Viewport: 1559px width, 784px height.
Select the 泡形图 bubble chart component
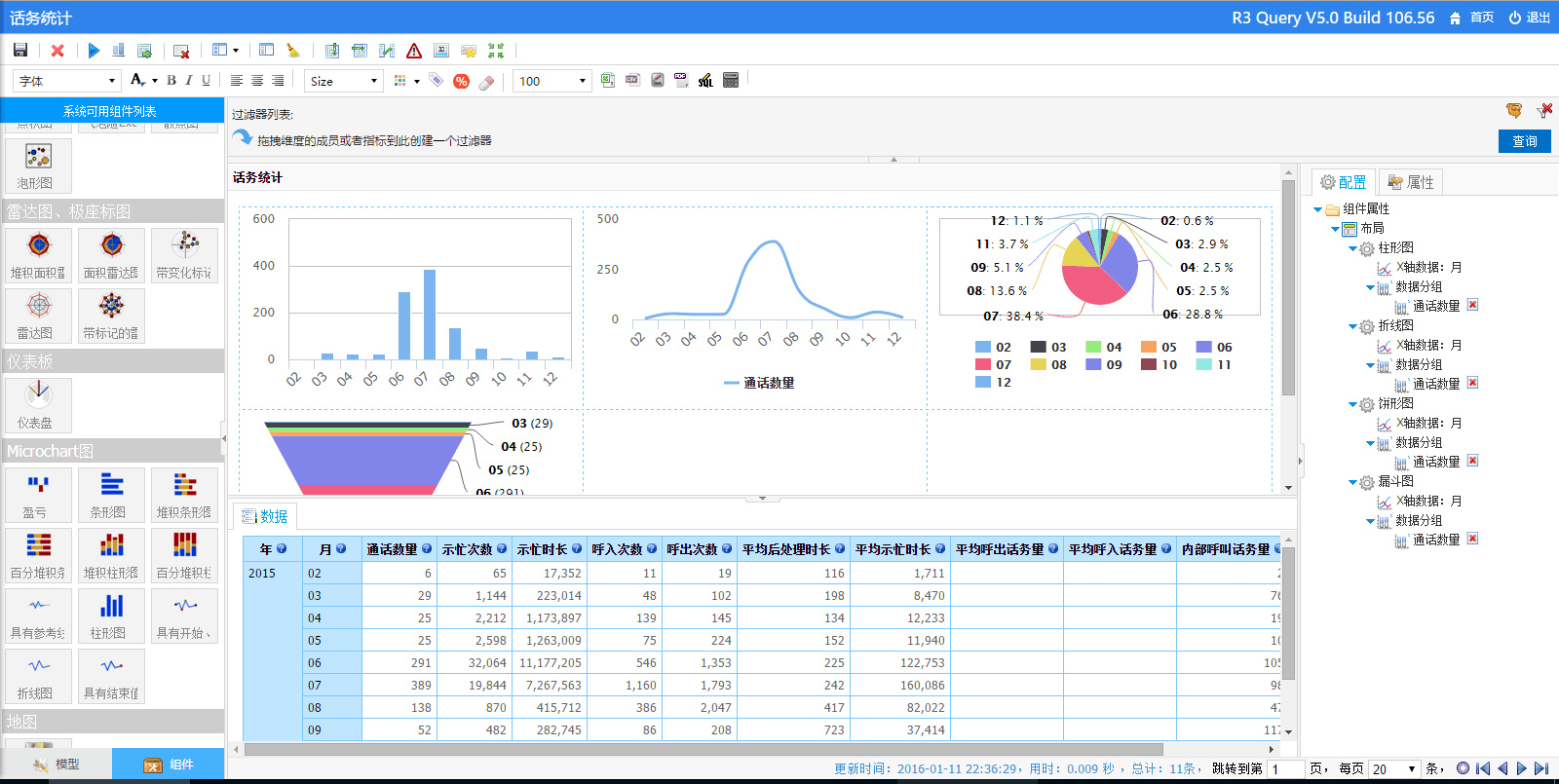point(38,166)
